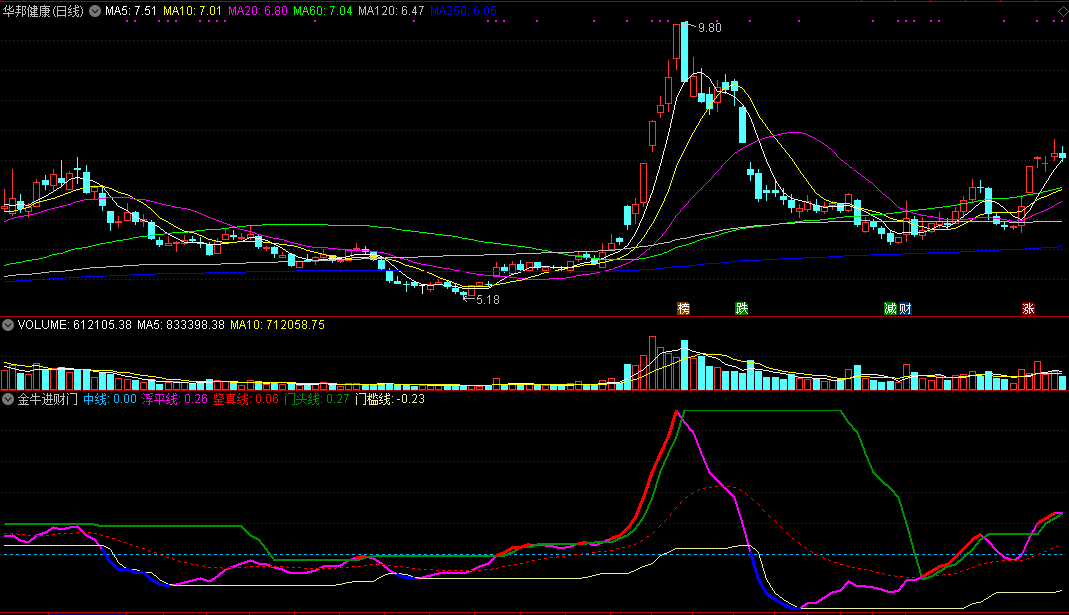The image size is (1069, 615).
Task: Click the 浮平线: 0.26 value
Action: click(x=175, y=399)
